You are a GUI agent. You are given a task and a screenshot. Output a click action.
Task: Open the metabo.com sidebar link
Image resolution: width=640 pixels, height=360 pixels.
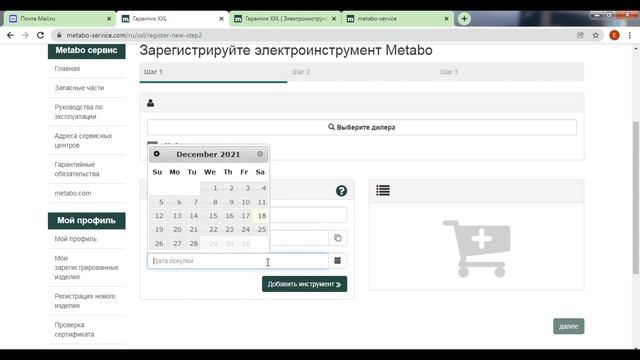[73, 193]
